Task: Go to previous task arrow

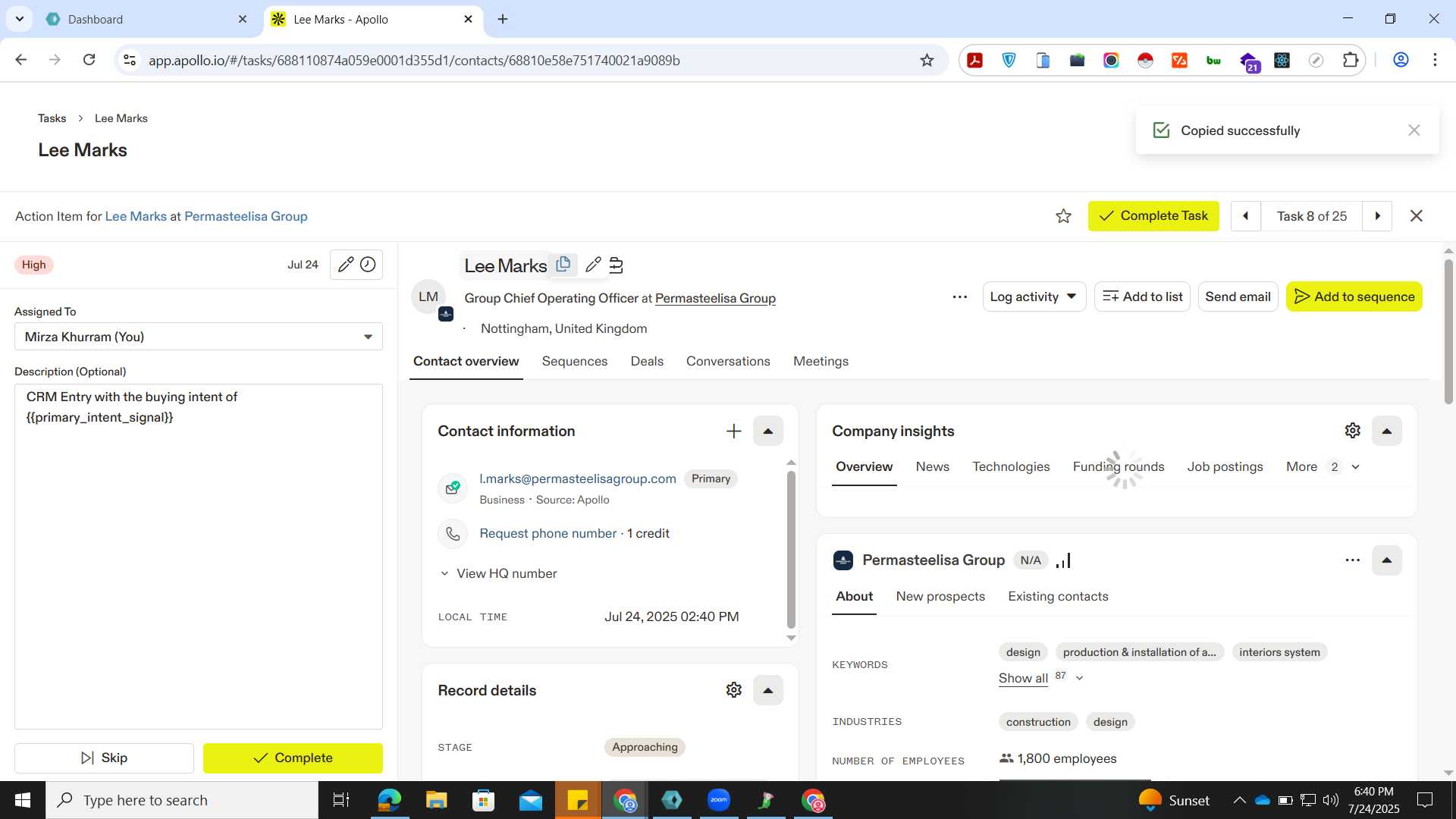Action: coord(1245,216)
